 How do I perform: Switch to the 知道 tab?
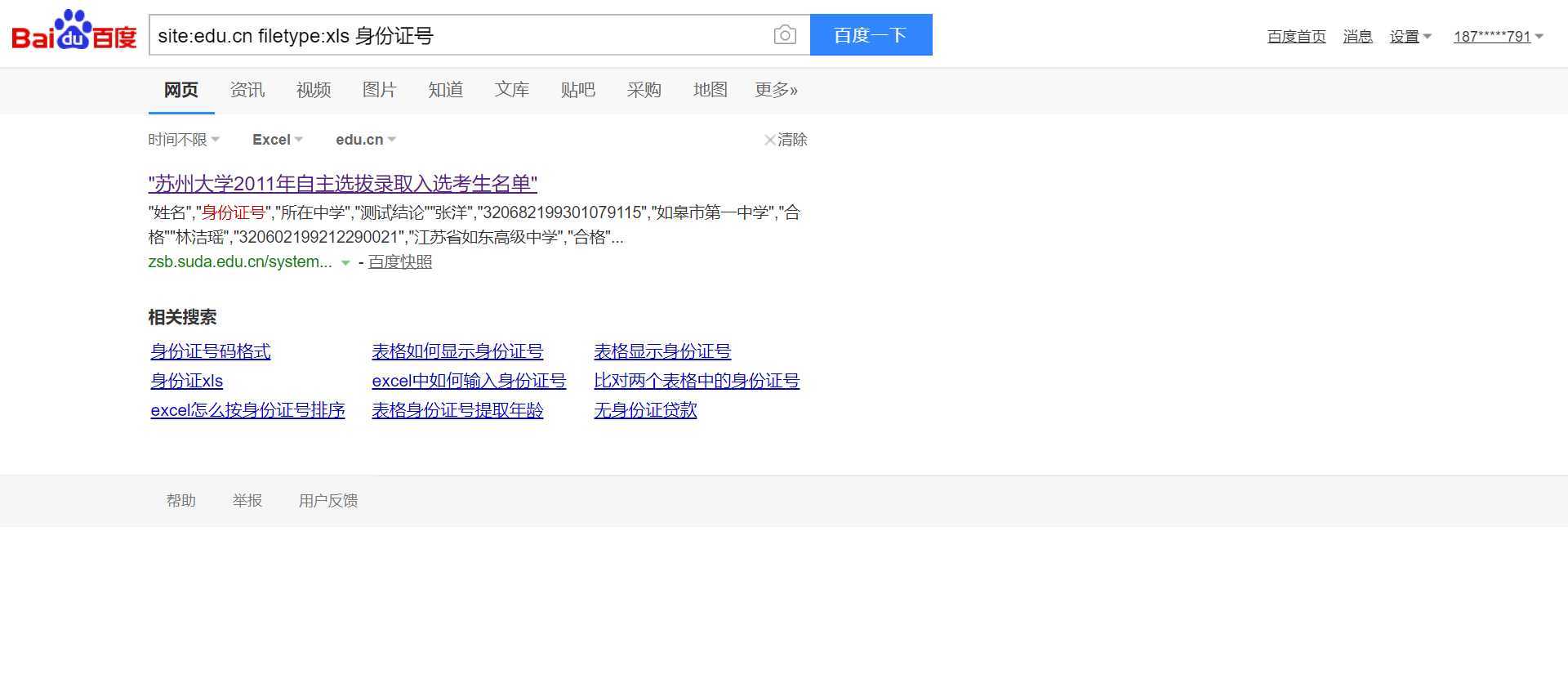click(x=446, y=90)
